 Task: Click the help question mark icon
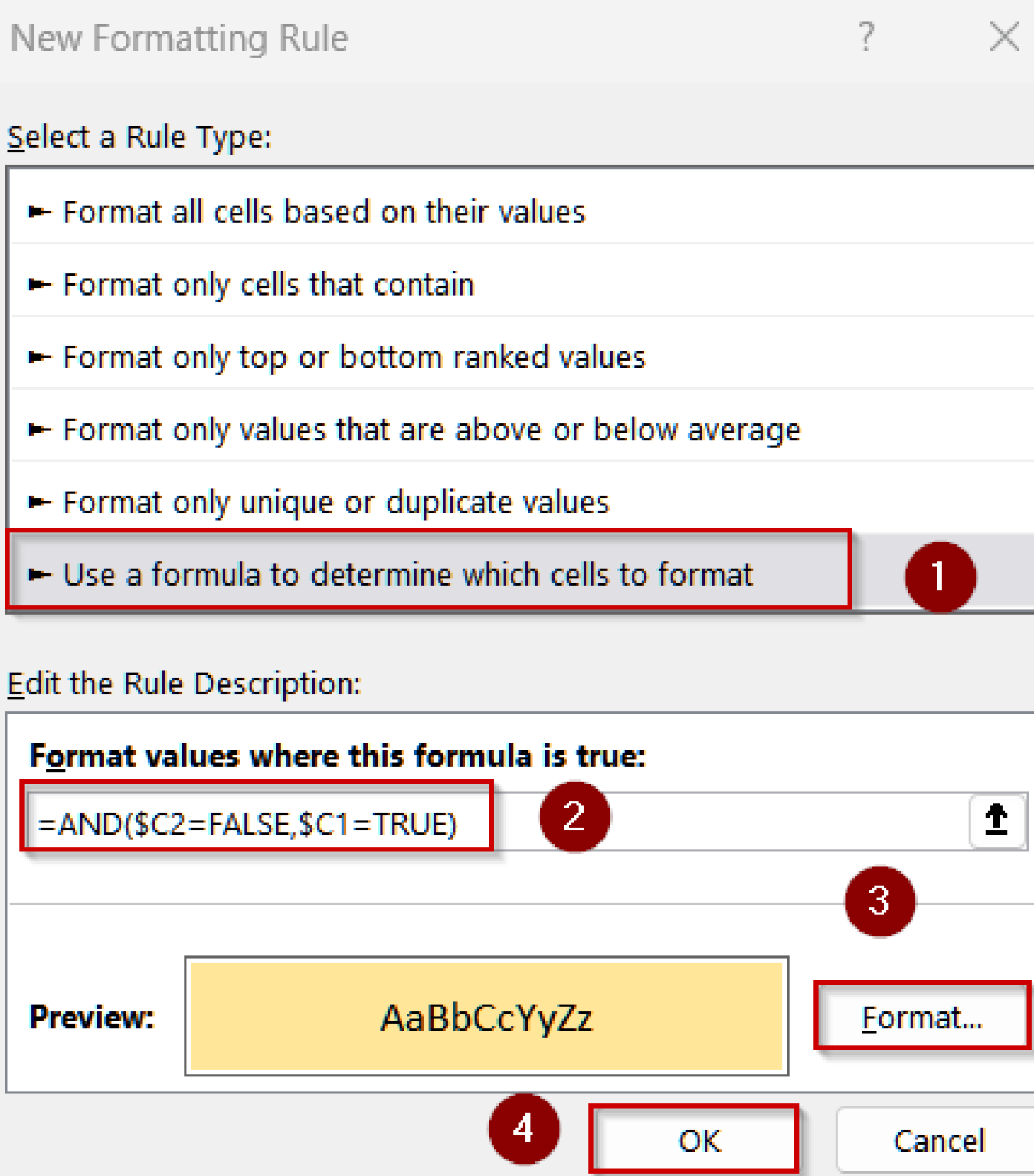click(865, 37)
